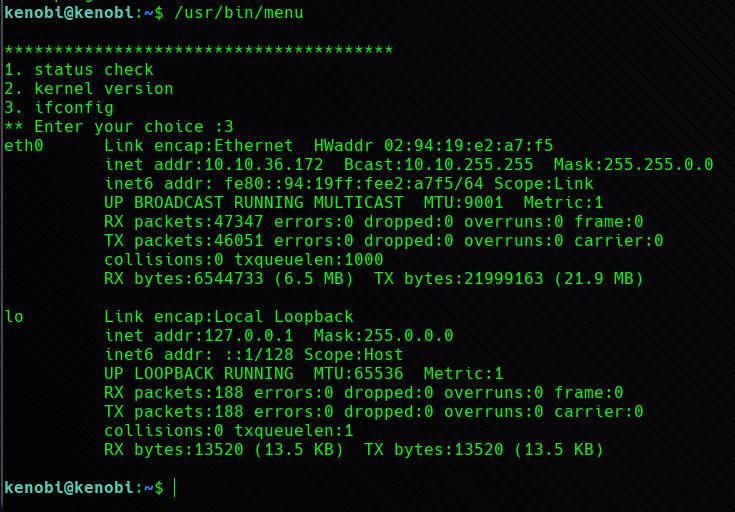Click the RX packets:47347 text
This screenshot has height=512, width=735.
pyautogui.click(x=184, y=222)
